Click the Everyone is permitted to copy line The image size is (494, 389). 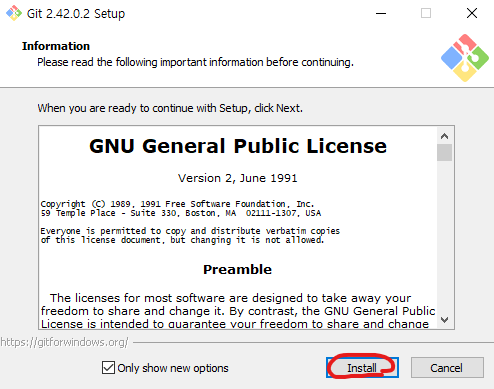190,231
